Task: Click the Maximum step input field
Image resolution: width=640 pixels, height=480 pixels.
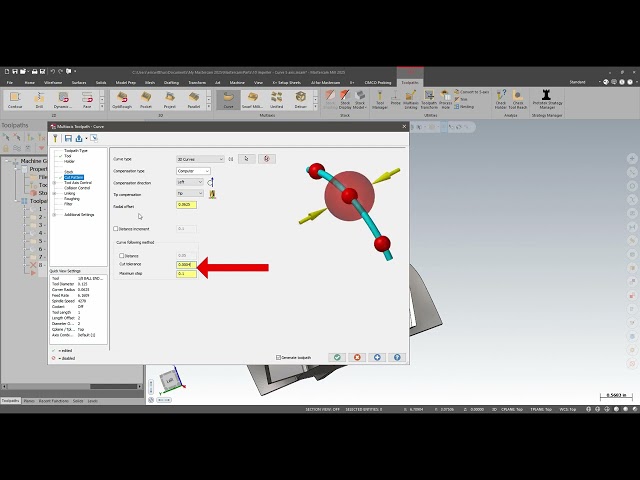Action: (x=187, y=274)
